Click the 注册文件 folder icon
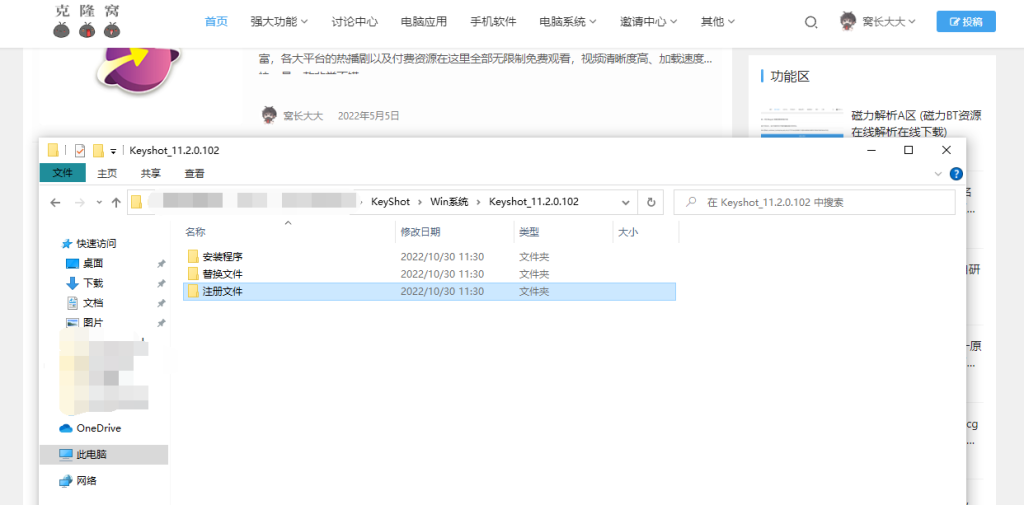1024x505 pixels. 193,291
